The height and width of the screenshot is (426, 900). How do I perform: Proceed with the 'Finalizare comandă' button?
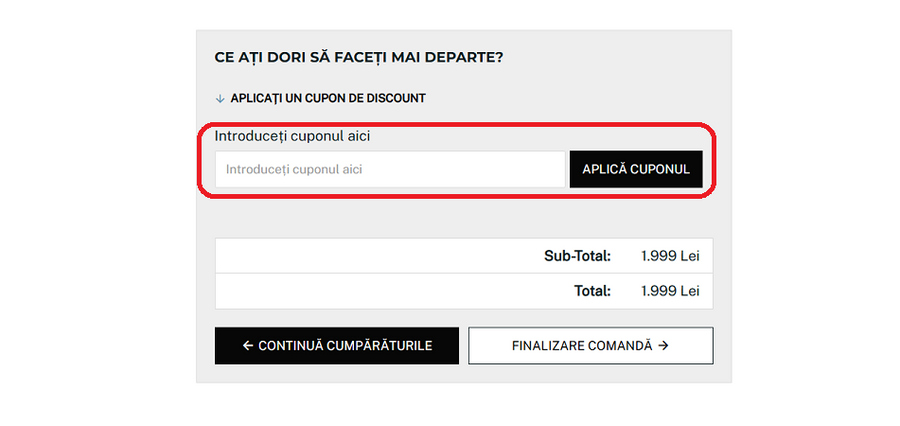pyautogui.click(x=590, y=346)
